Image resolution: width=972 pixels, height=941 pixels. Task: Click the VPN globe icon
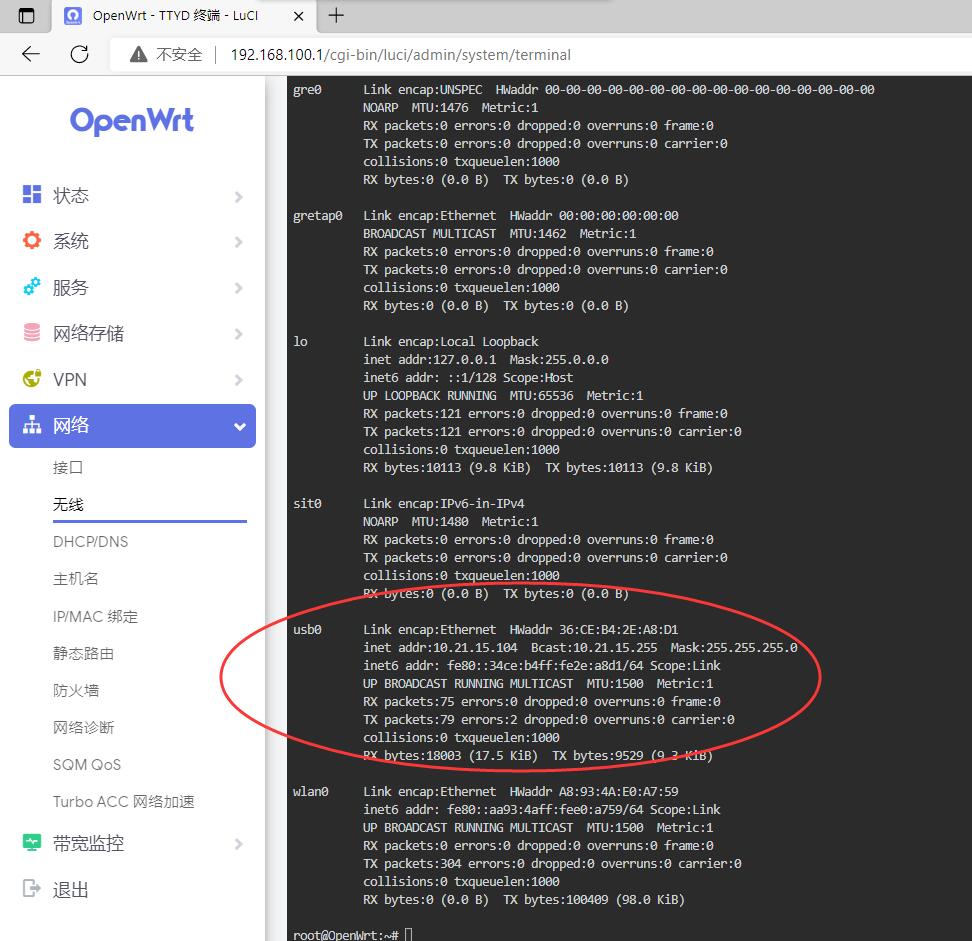32,379
